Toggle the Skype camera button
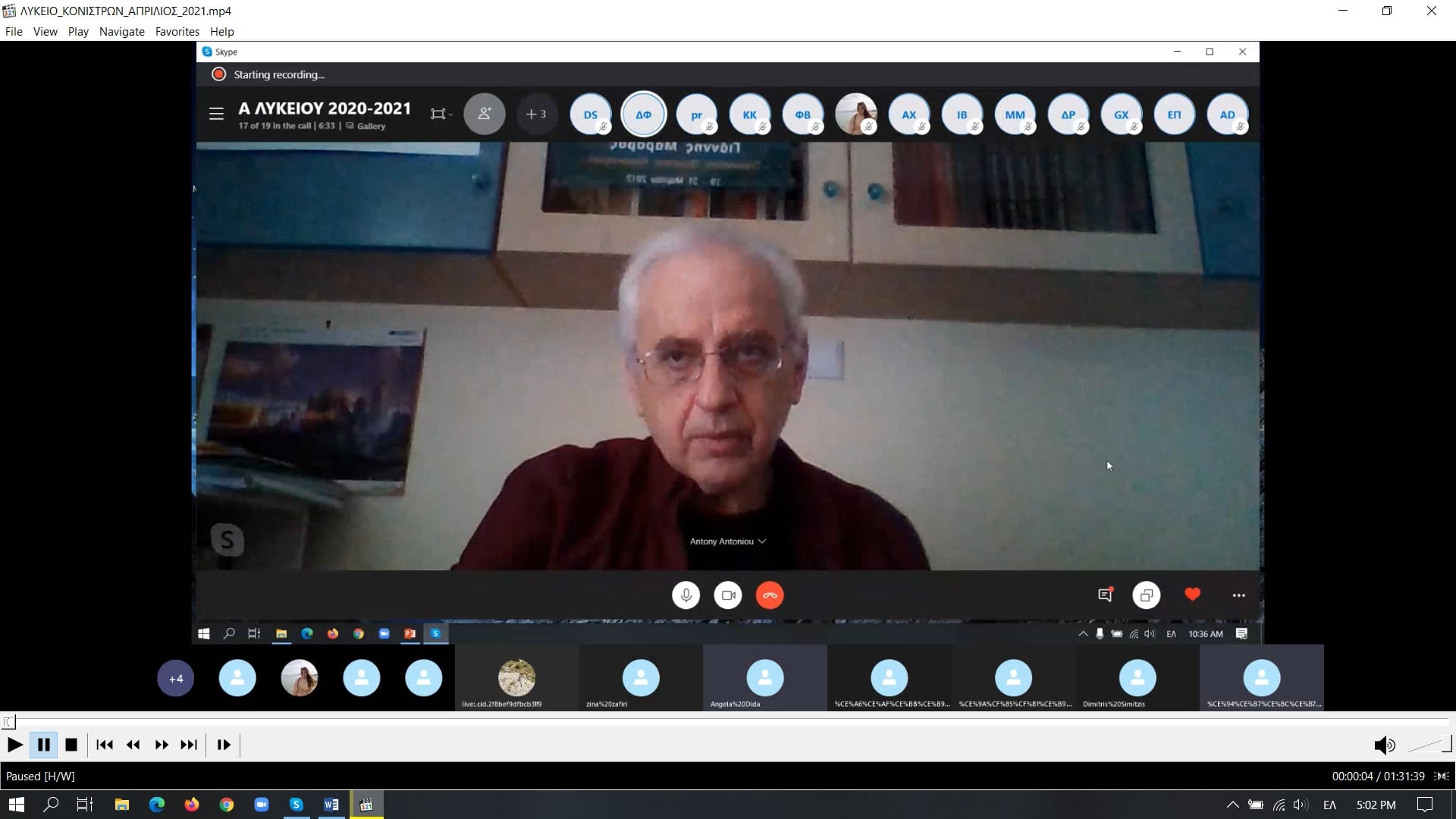1456x819 pixels. 728,595
